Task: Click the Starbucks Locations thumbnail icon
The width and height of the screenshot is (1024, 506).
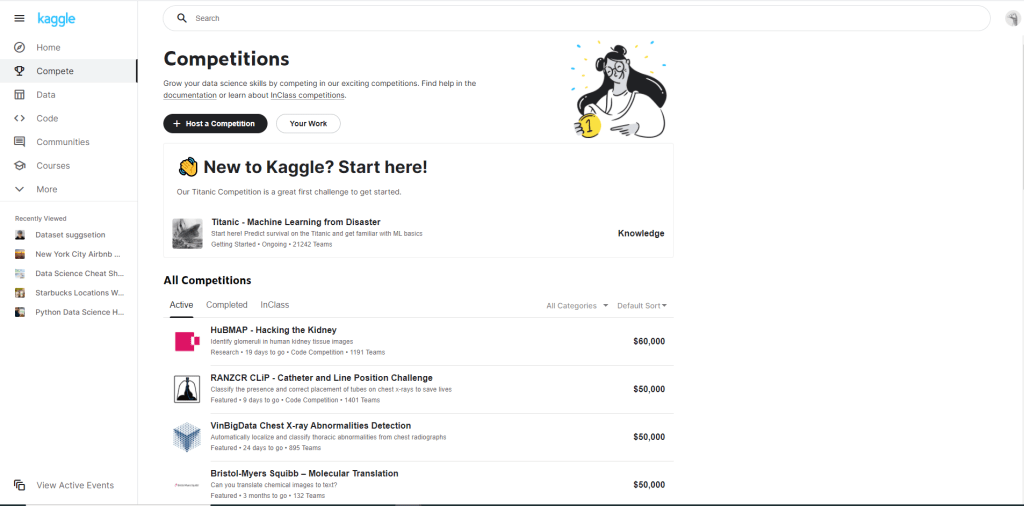Action: [20, 293]
